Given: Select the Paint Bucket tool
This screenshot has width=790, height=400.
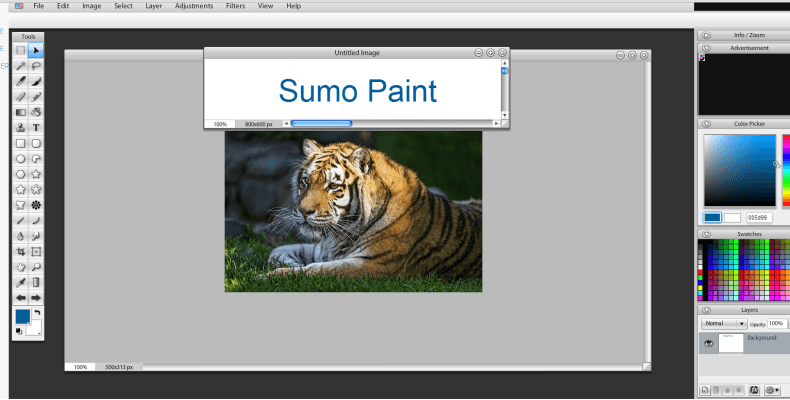Looking at the screenshot, I should click(x=36, y=112).
